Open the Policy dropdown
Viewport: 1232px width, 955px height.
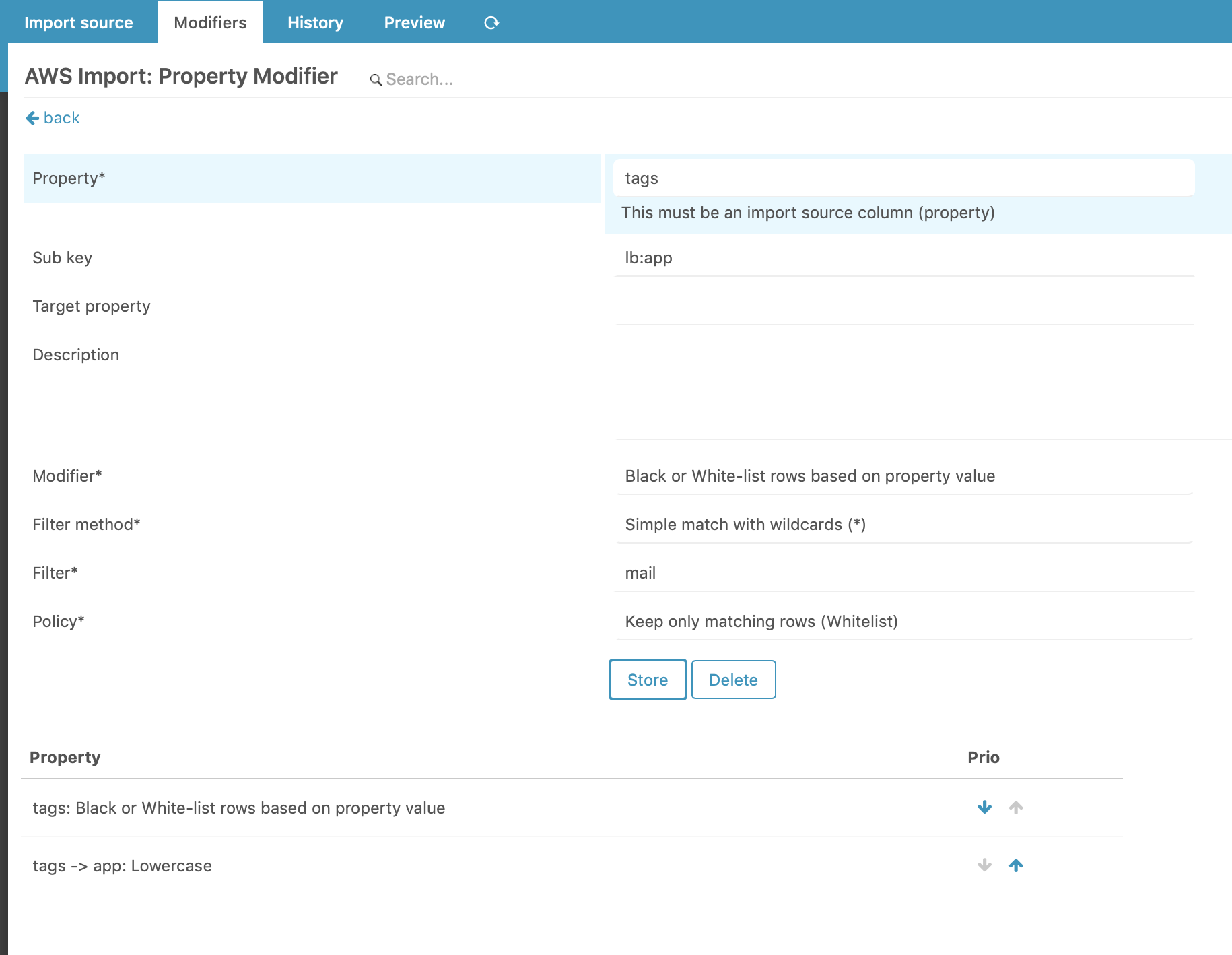point(904,622)
